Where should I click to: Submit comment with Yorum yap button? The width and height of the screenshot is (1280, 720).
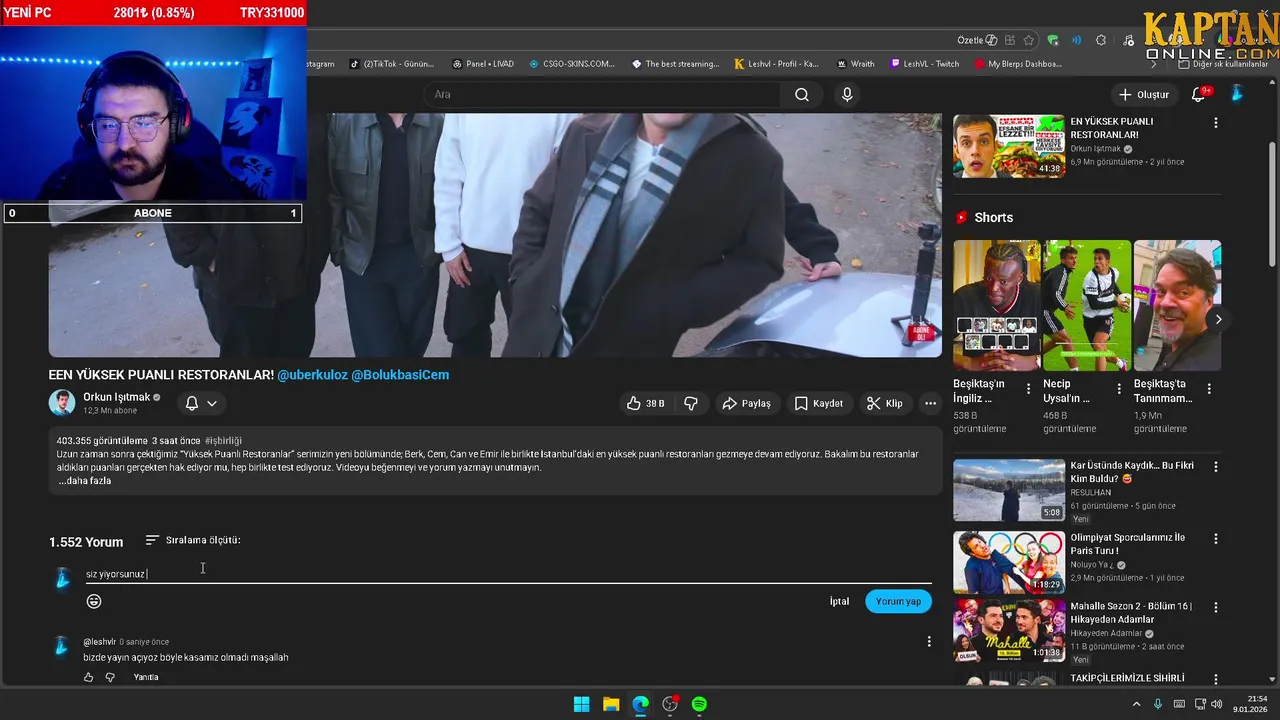coord(898,601)
